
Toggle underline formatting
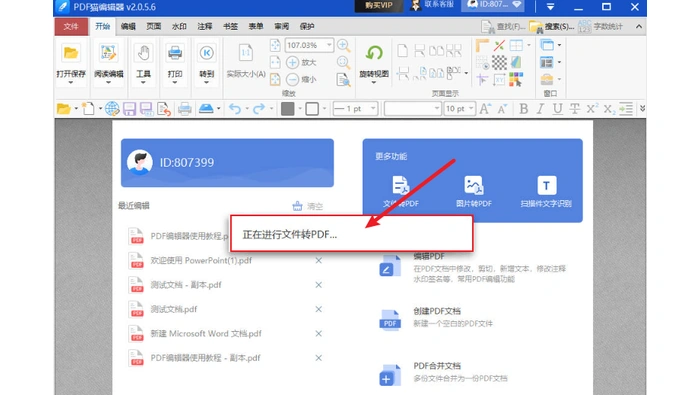click(557, 108)
